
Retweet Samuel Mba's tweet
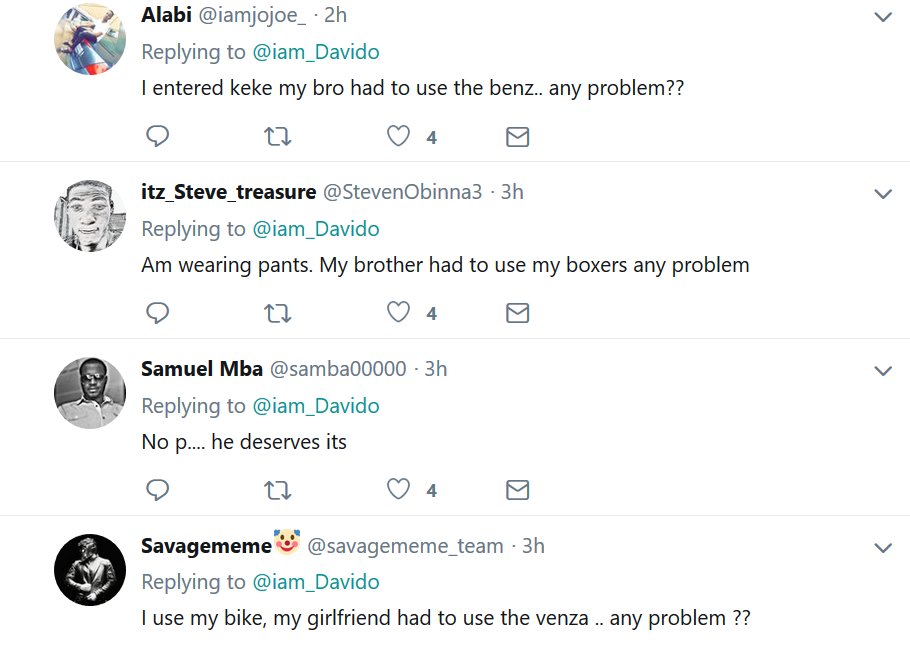click(277, 490)
